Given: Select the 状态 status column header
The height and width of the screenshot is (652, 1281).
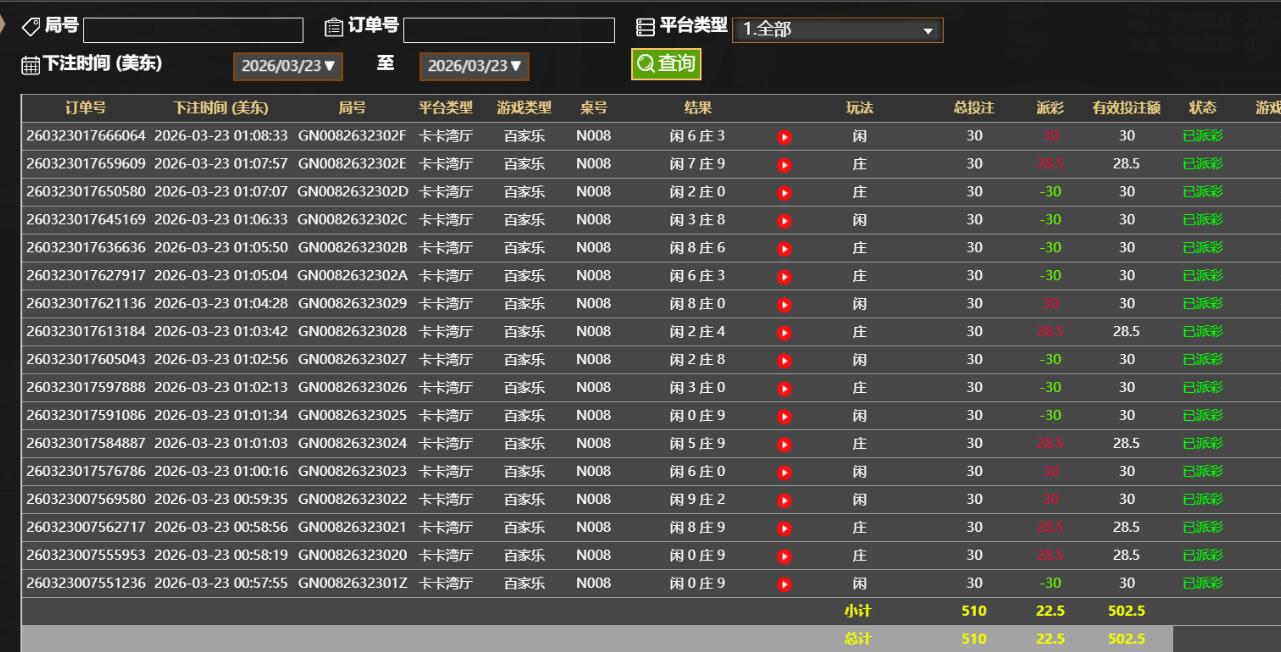Looking at the screenshot, I should [x=1202, y=108].
